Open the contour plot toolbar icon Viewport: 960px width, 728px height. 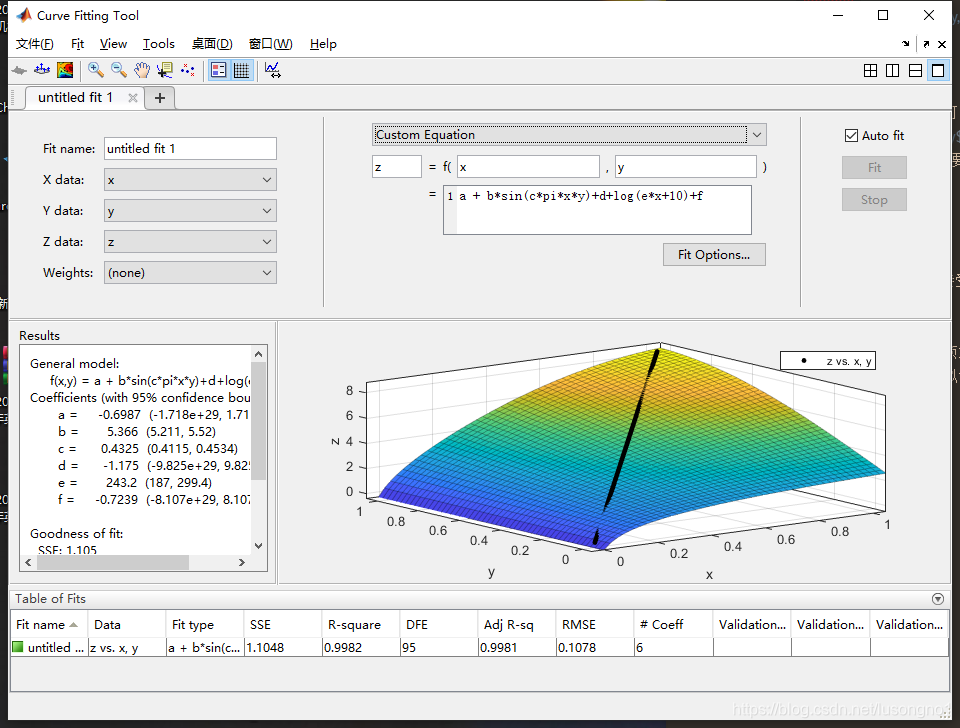(65, 70)
